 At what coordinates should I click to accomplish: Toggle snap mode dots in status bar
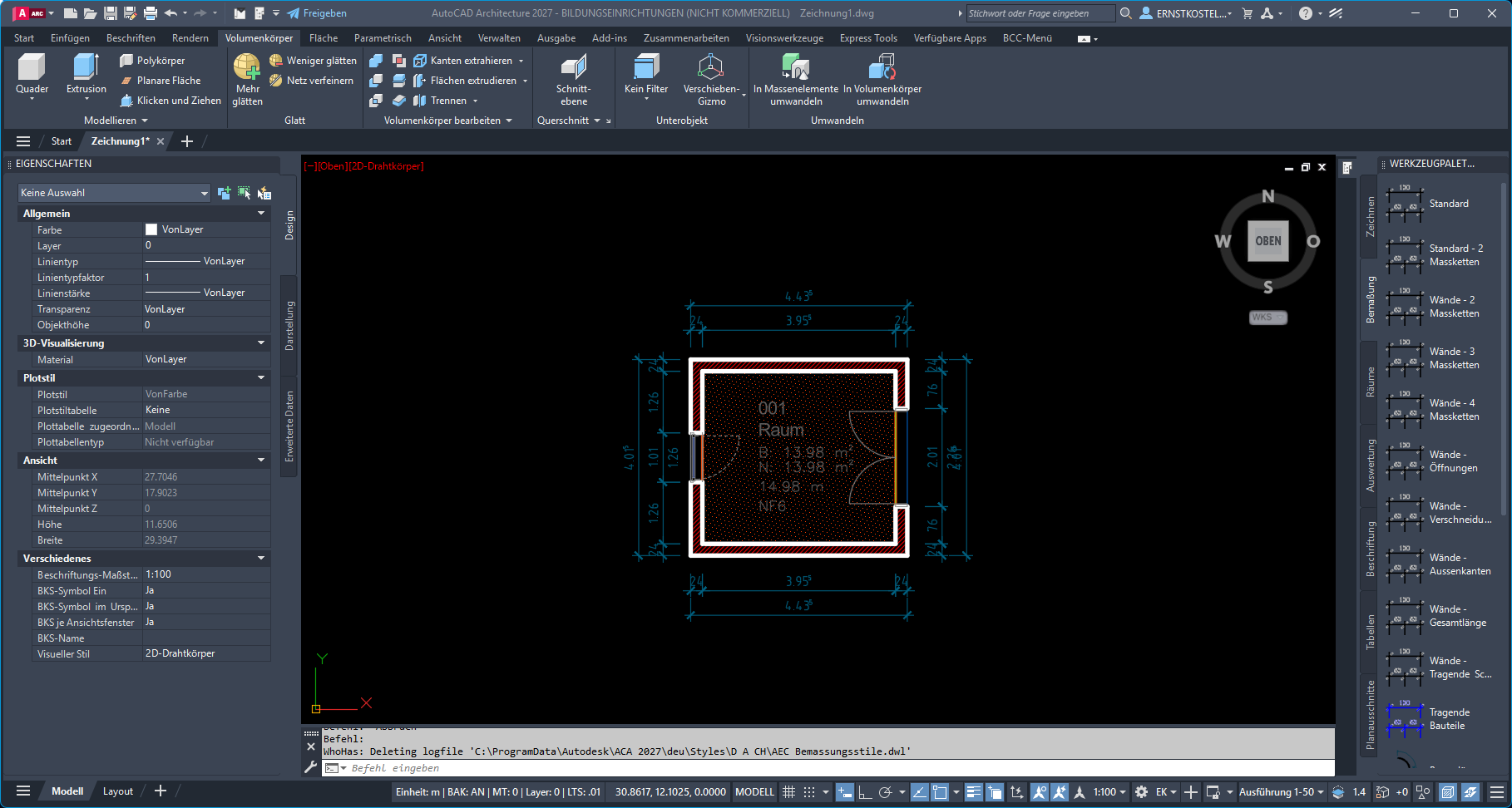pos(808,792)
